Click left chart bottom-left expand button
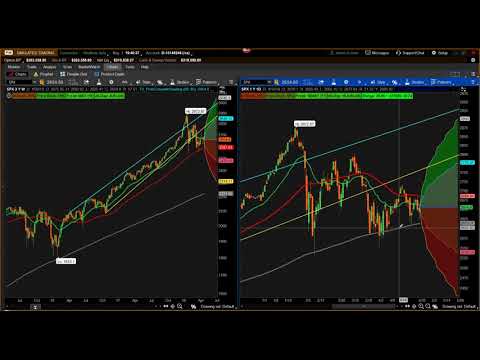The image size is (480, 360). click(x=35, y=307)
